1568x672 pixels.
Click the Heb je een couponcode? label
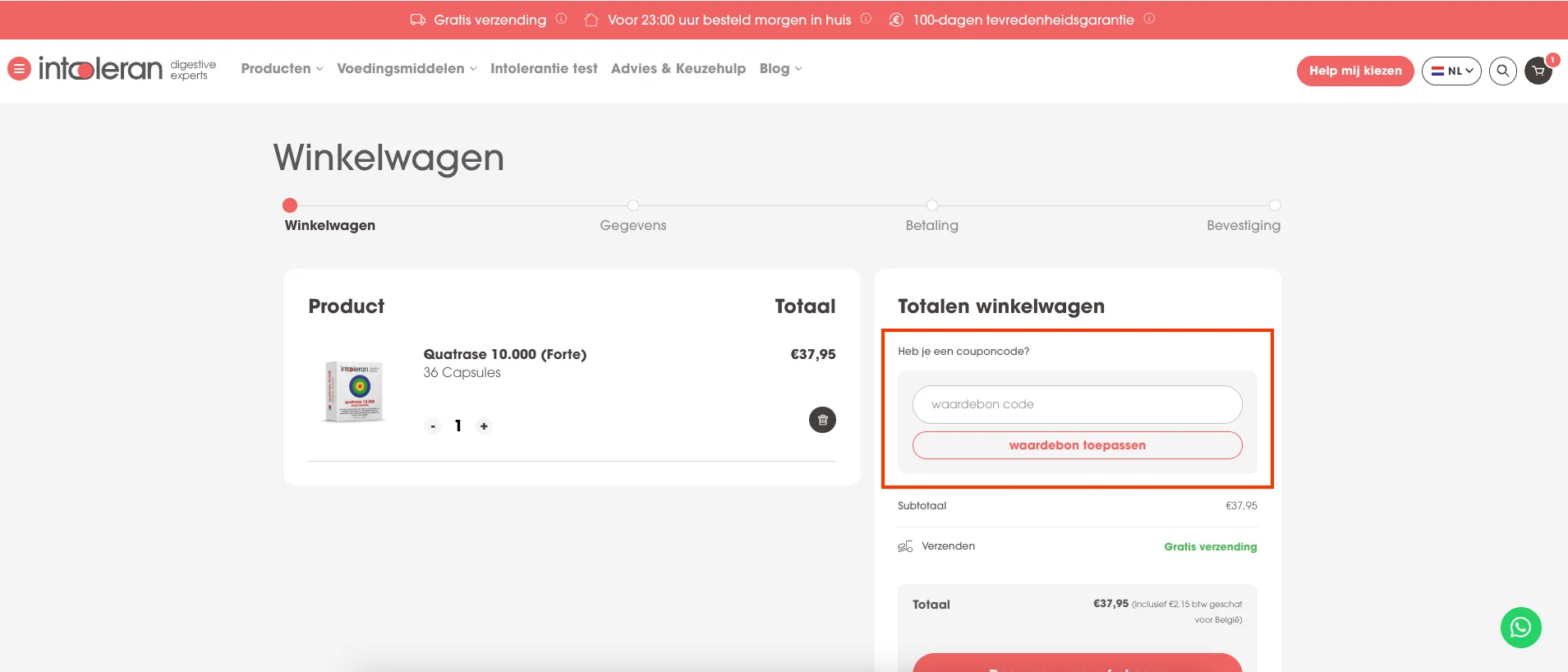[x=963, y=352]
